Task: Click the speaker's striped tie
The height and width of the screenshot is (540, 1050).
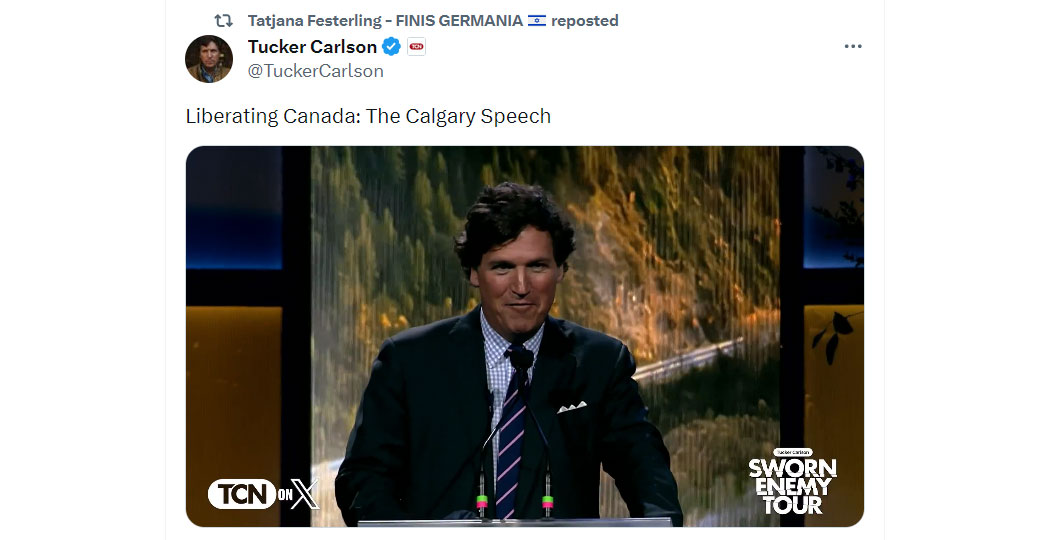Action: [510, 435]
